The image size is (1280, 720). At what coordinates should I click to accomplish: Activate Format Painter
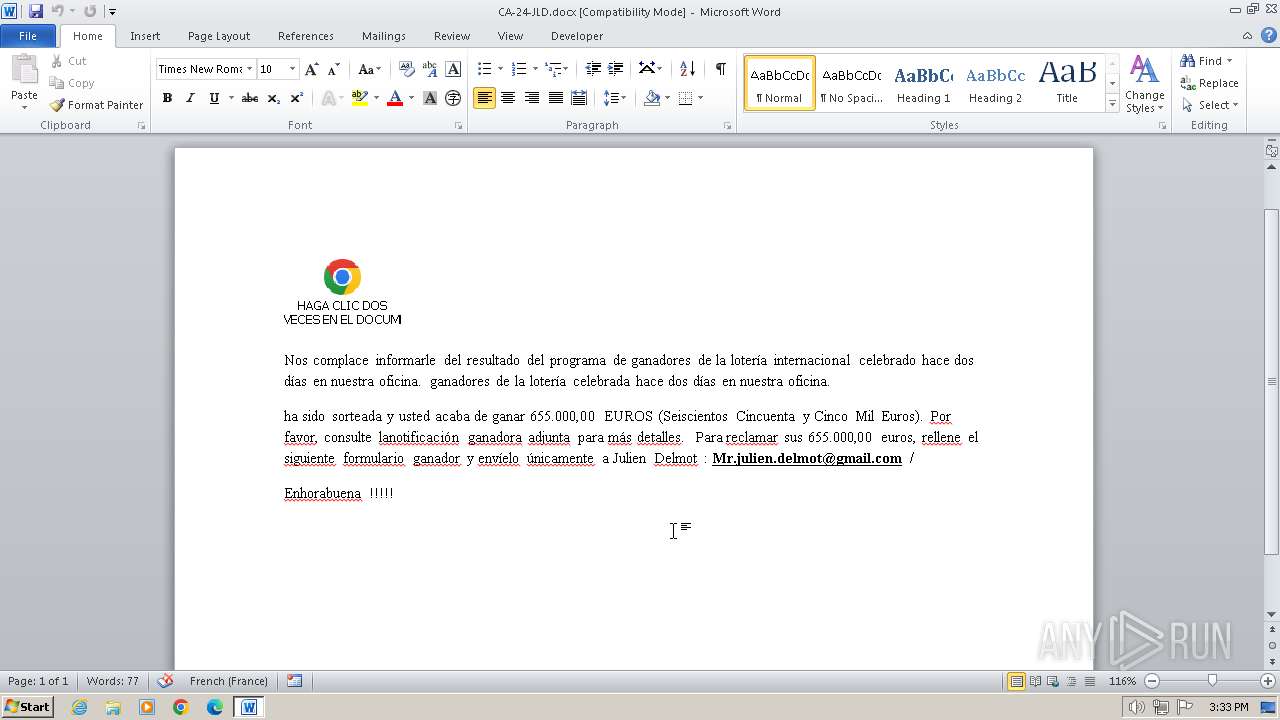pyautogui.click(x=96, y=105)
